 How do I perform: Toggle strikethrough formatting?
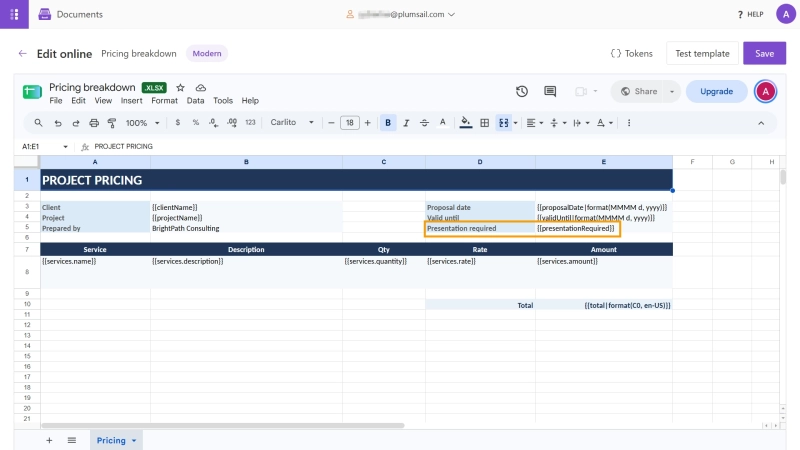(424, 123)
